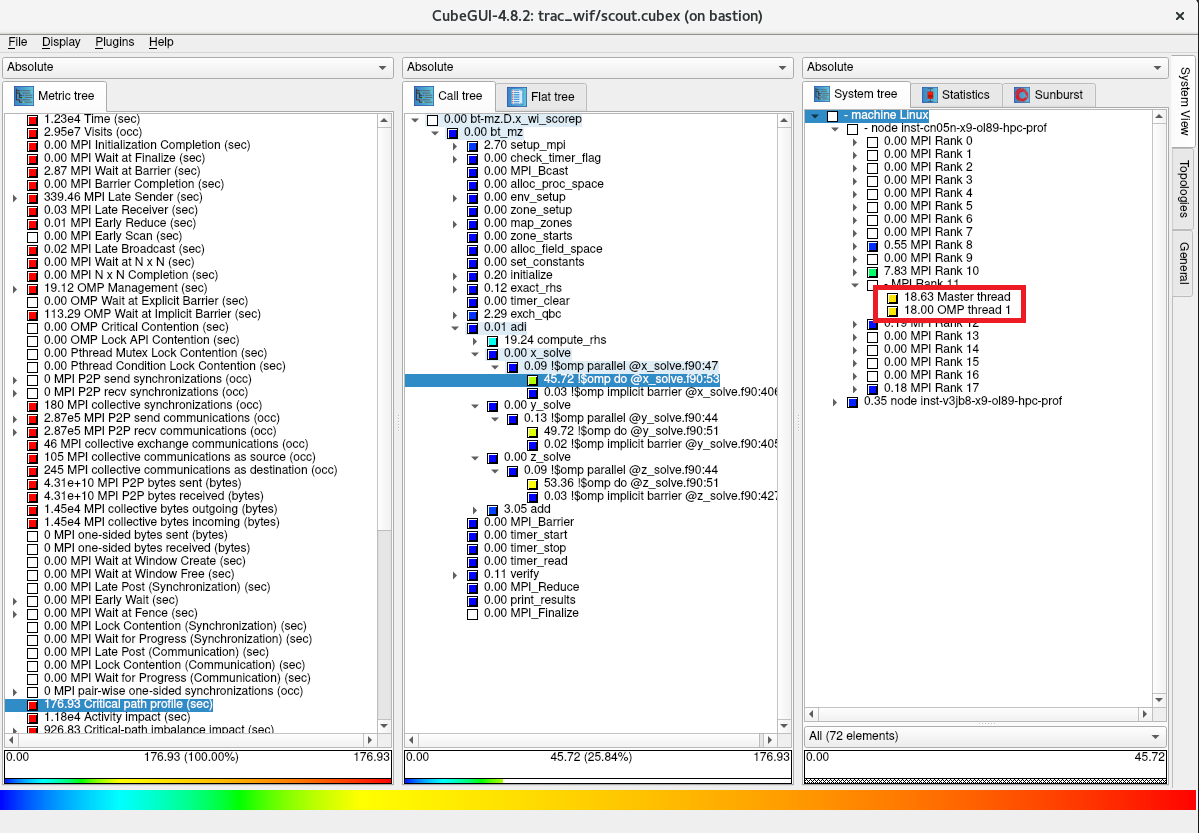Click the rainbow color scale bar

[598, 800]
